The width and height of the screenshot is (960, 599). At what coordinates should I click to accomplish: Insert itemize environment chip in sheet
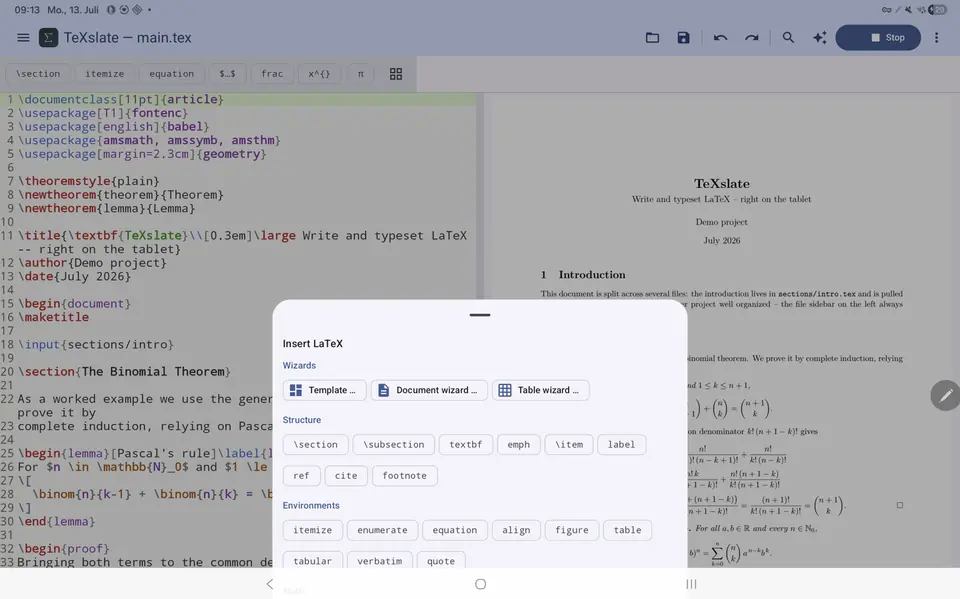pyautogui.click(x=312, y=530)
